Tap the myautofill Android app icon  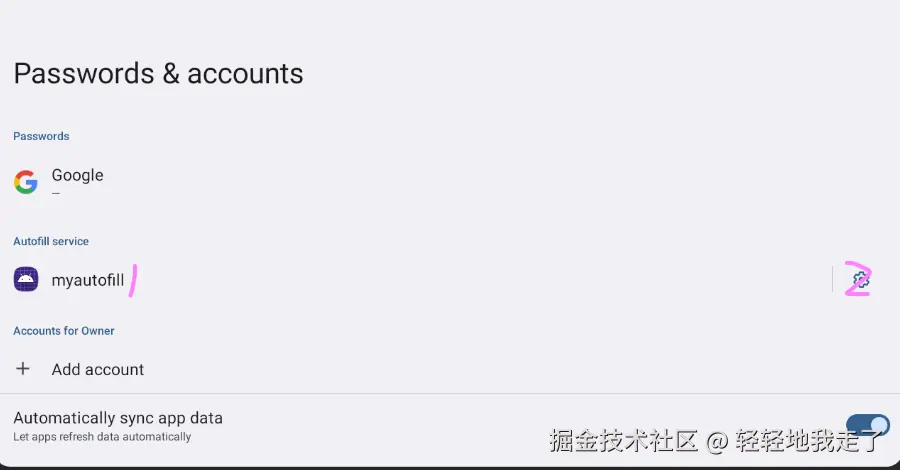point(26,279)
